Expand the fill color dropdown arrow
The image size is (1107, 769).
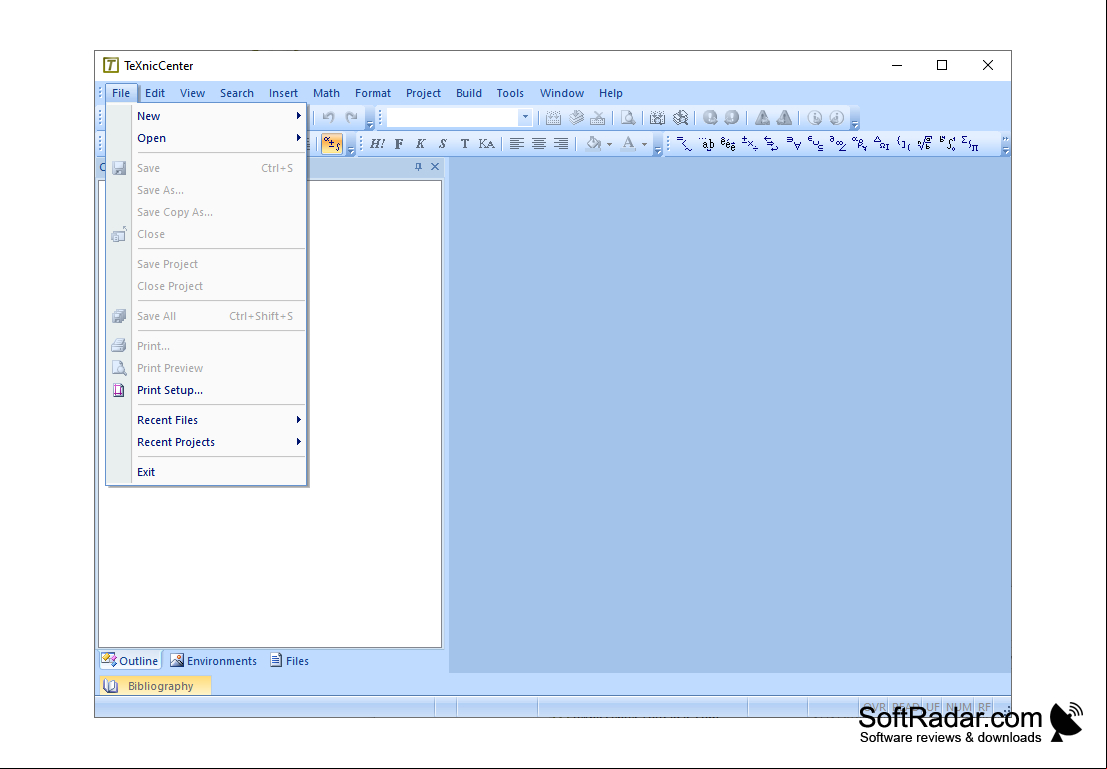click(x=609, y=144)
